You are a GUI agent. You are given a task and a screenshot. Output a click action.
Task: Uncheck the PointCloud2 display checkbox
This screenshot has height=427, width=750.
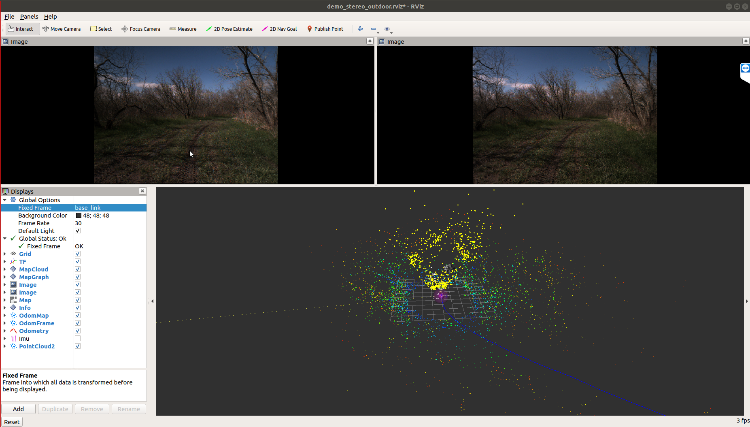coord(78,346)
